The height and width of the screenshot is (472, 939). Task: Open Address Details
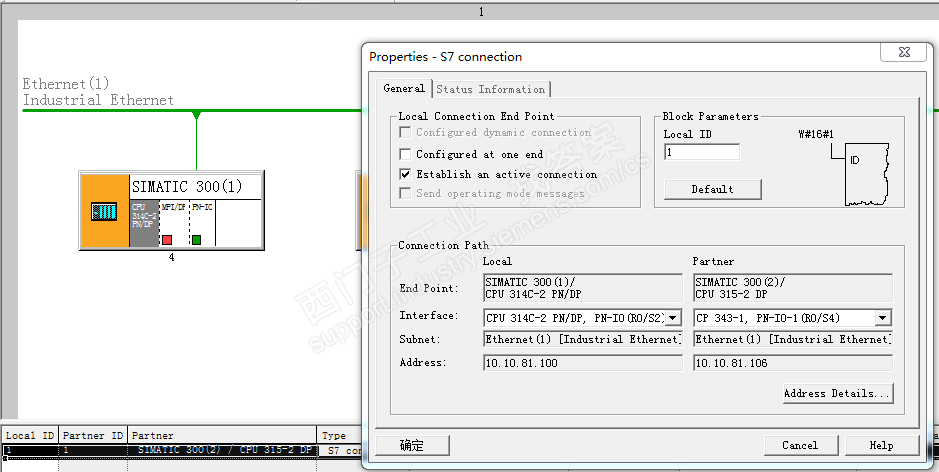point(838,394)
